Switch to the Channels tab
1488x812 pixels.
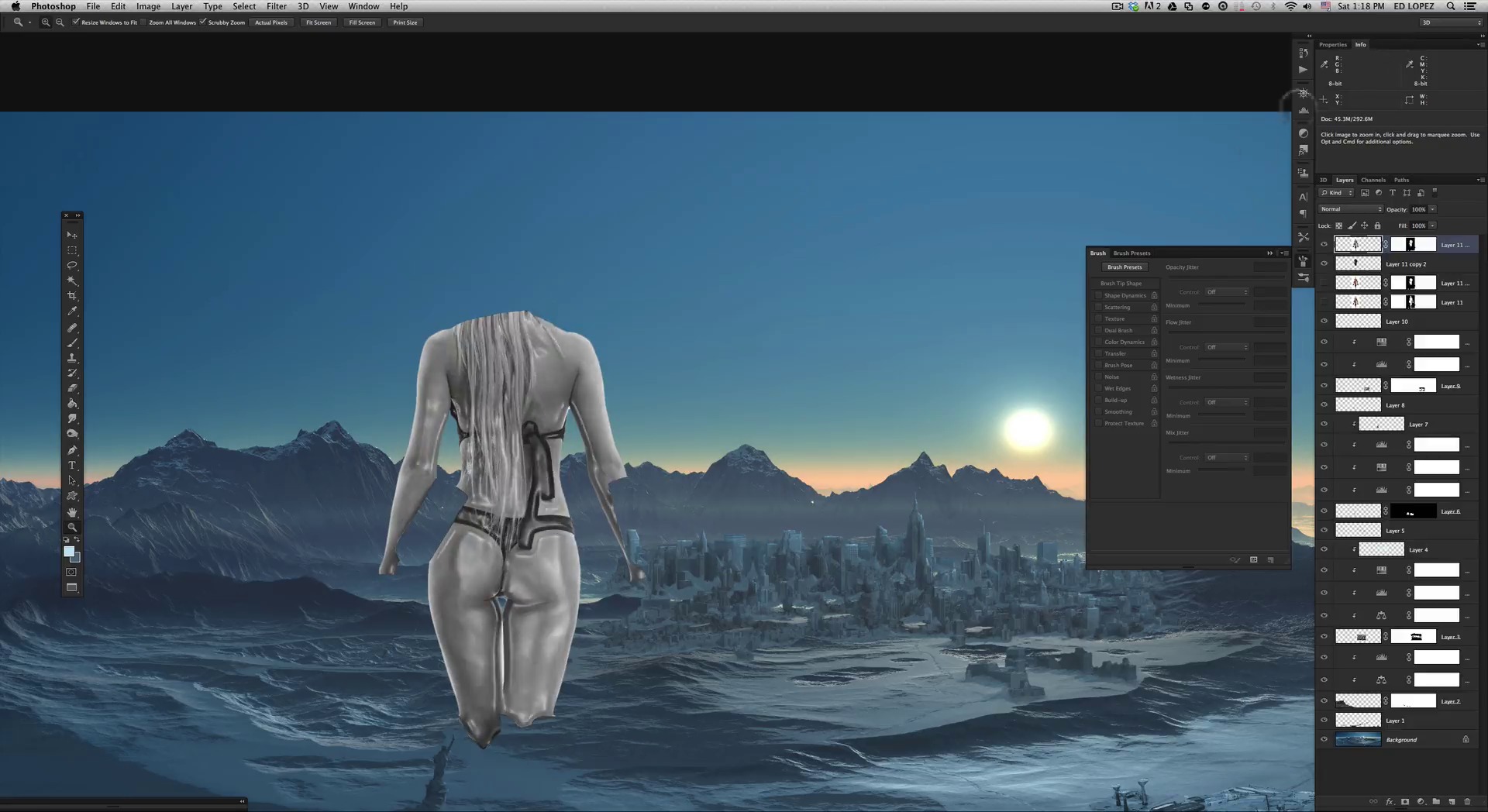coord(1373,180)
